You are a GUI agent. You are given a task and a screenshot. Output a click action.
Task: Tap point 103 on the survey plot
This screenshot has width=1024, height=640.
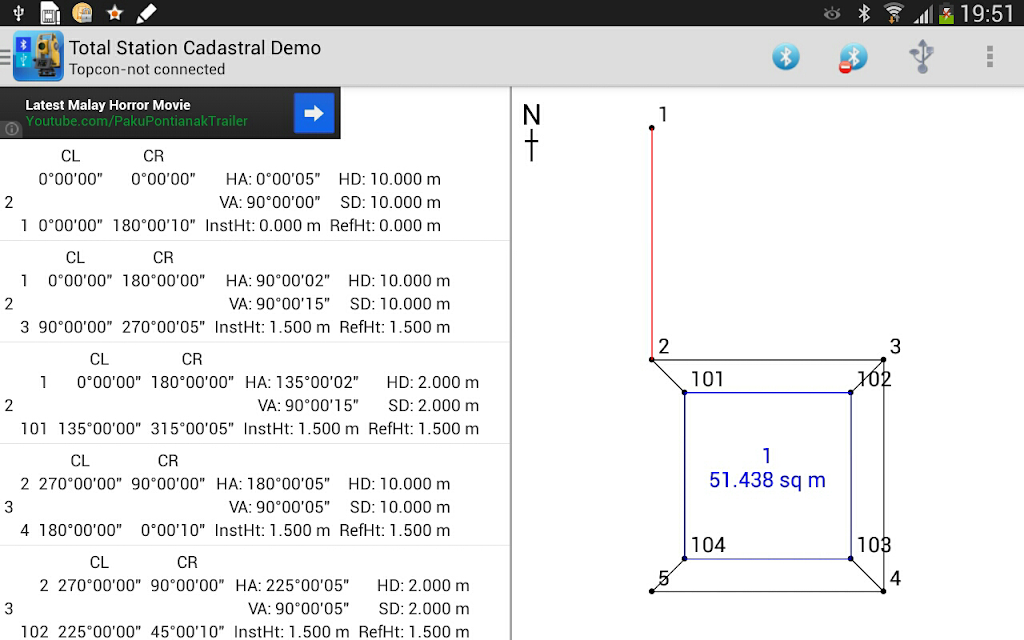click(x=852, y=558)
